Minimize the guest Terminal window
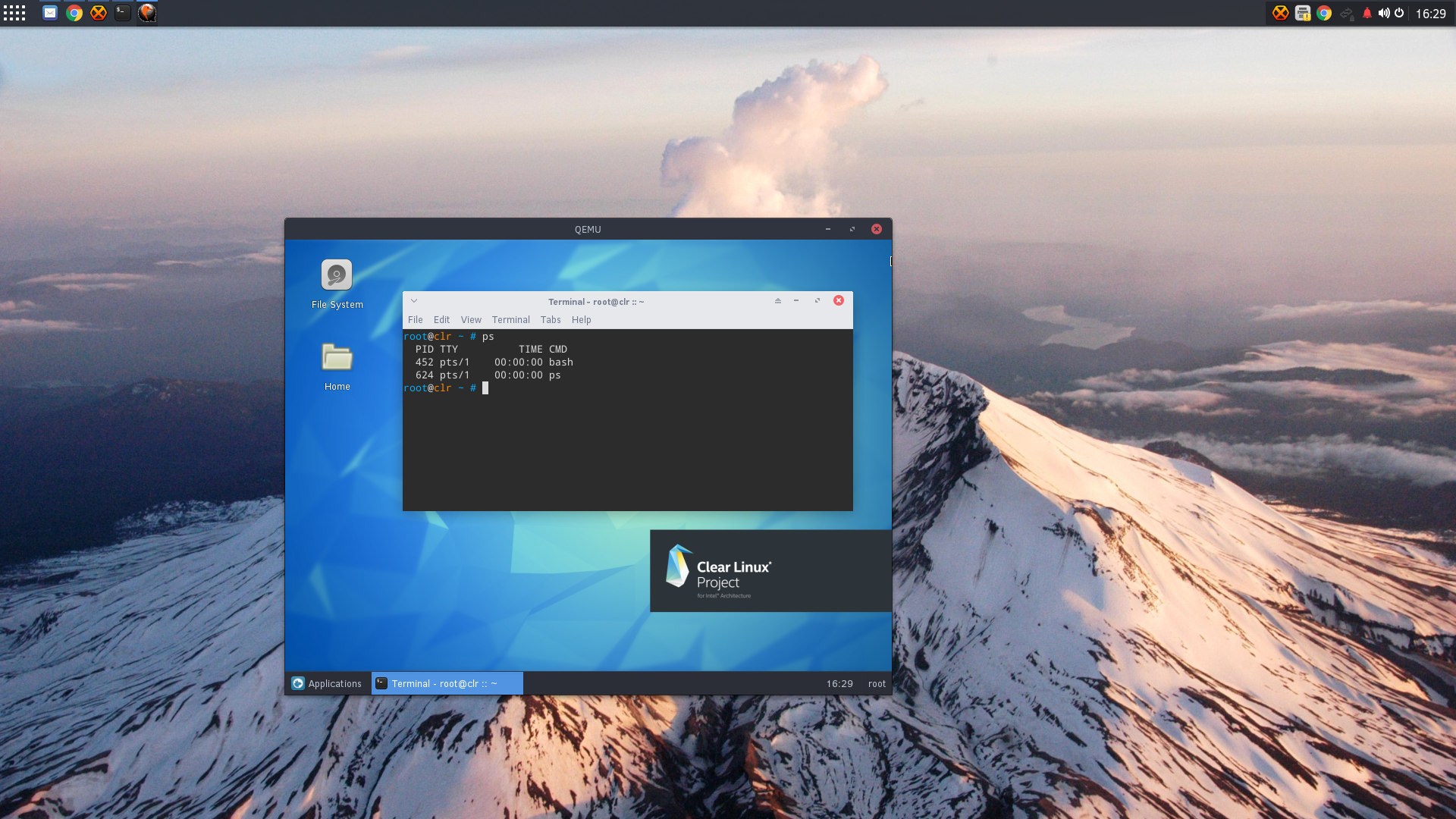The height and width of the screenshot is (819, 1456). coord(796,301)
